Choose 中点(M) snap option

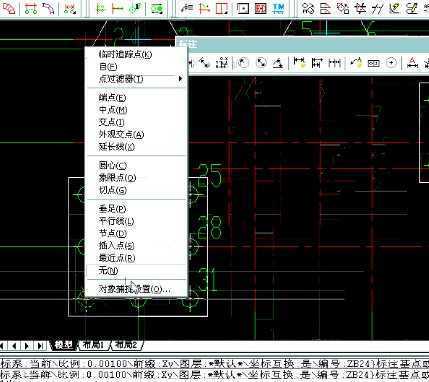(x=136, y=110)
